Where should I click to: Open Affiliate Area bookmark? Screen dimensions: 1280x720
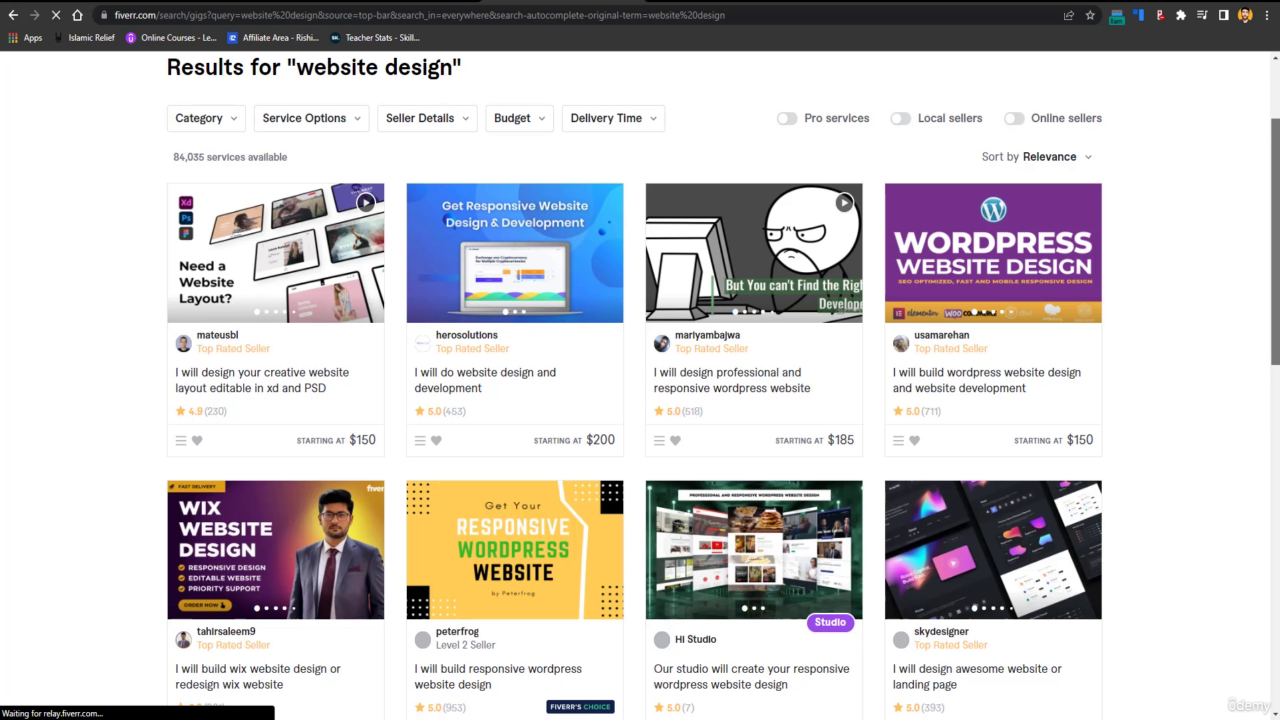273,38
